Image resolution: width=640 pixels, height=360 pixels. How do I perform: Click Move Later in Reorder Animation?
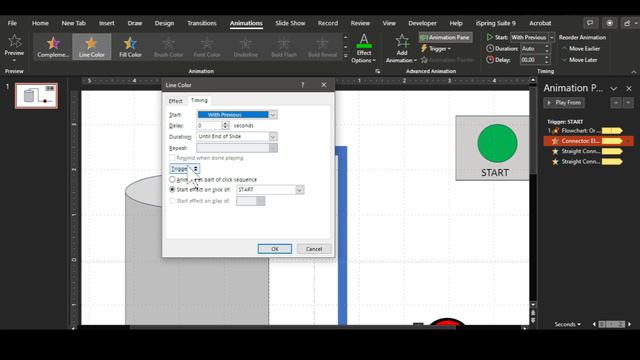[x=579, y=60]
